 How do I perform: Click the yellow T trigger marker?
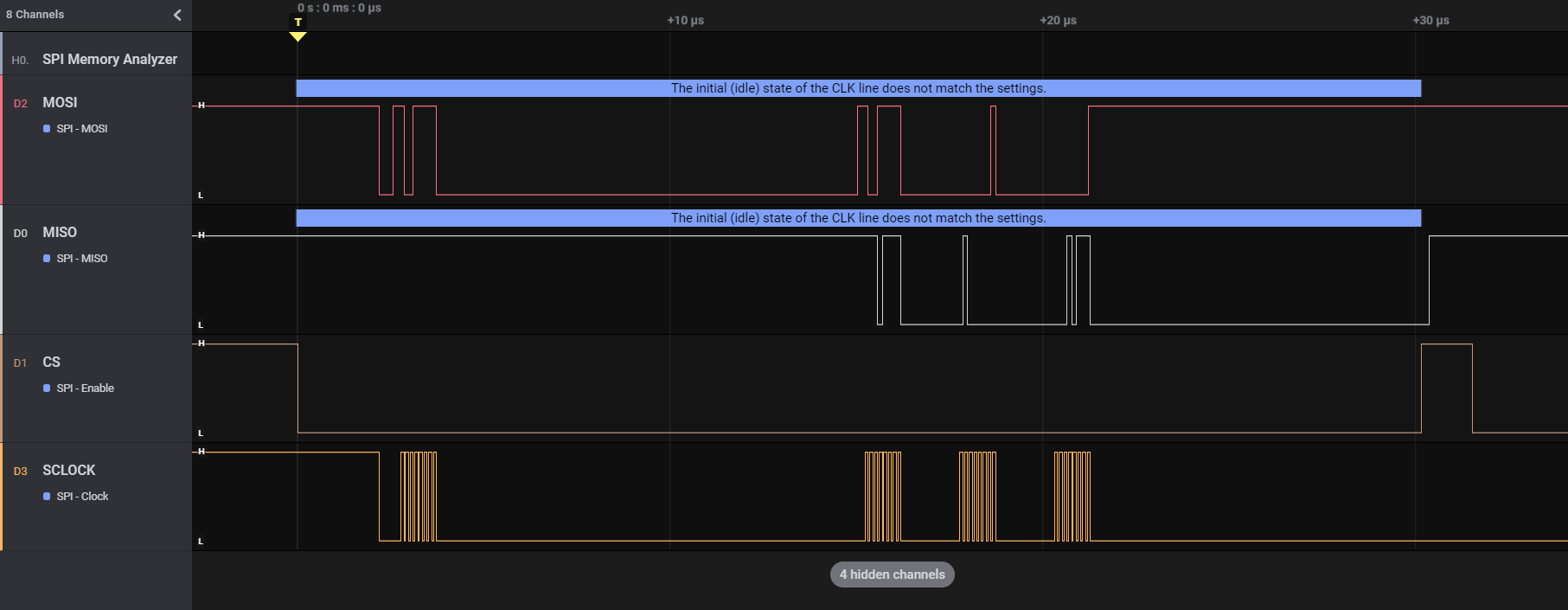[298, 23]
